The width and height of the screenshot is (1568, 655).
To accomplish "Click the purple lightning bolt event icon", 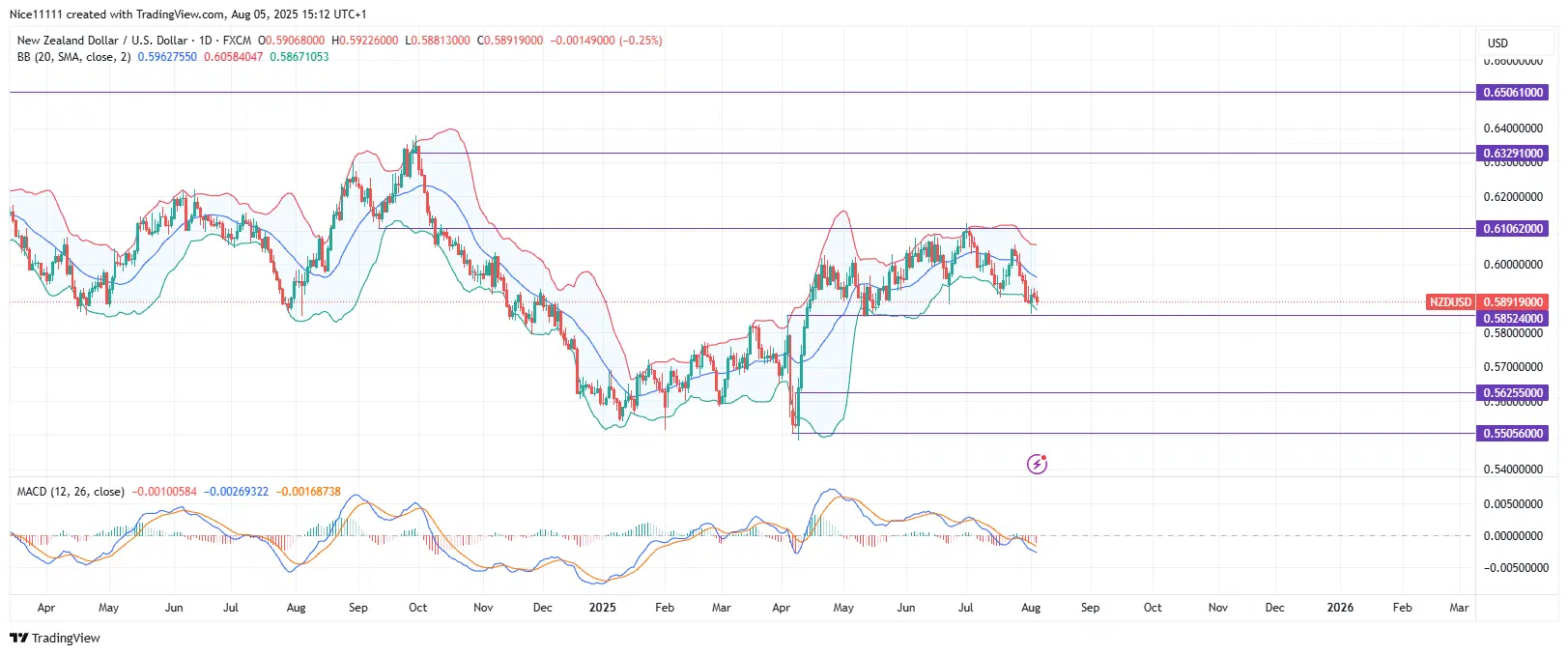I will pyautogui.click(x=1037, y=465).
